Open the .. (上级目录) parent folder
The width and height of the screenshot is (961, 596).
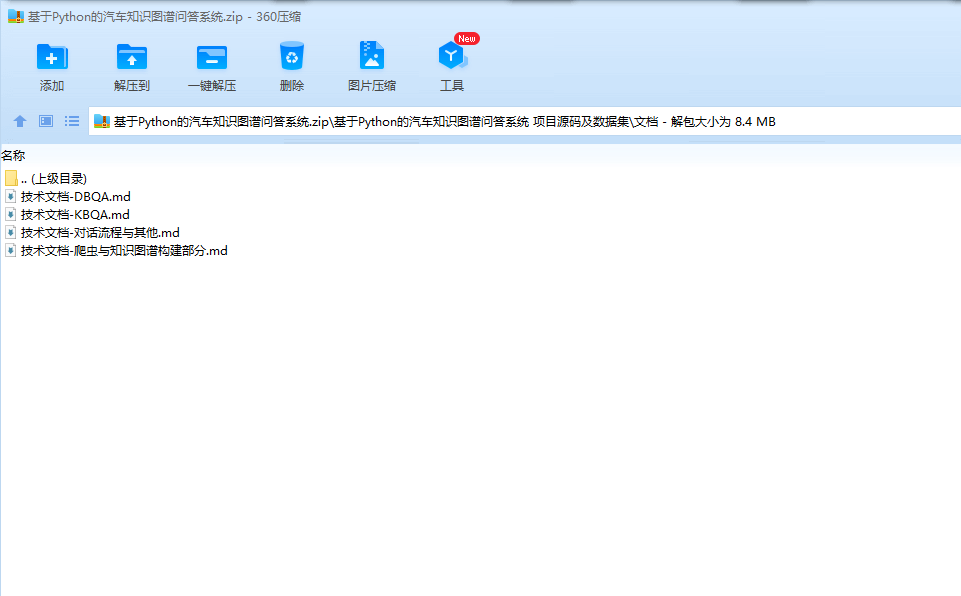[x=54, y=178]
